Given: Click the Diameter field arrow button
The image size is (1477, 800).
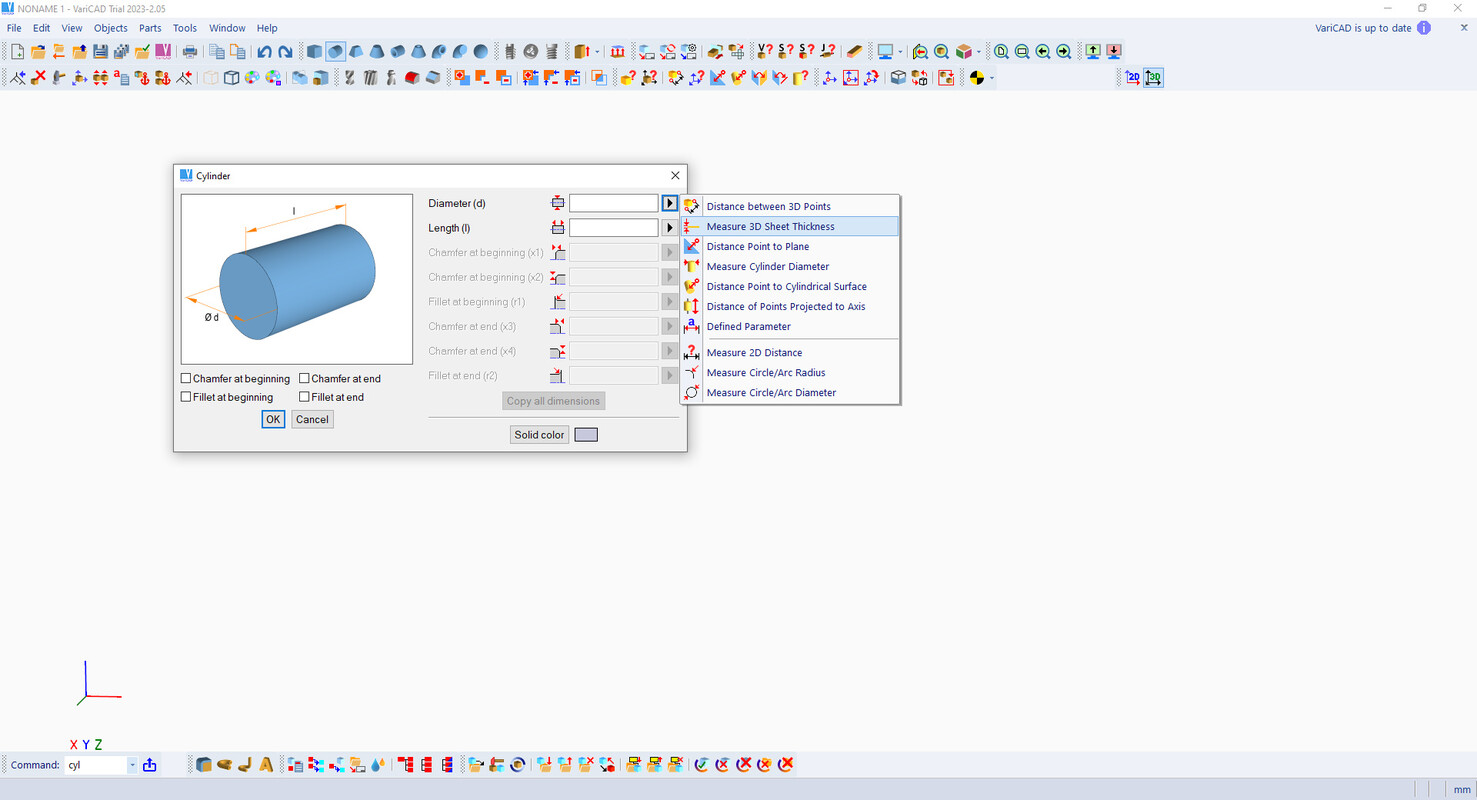Looking at the screenshot, I should (670, 203).
